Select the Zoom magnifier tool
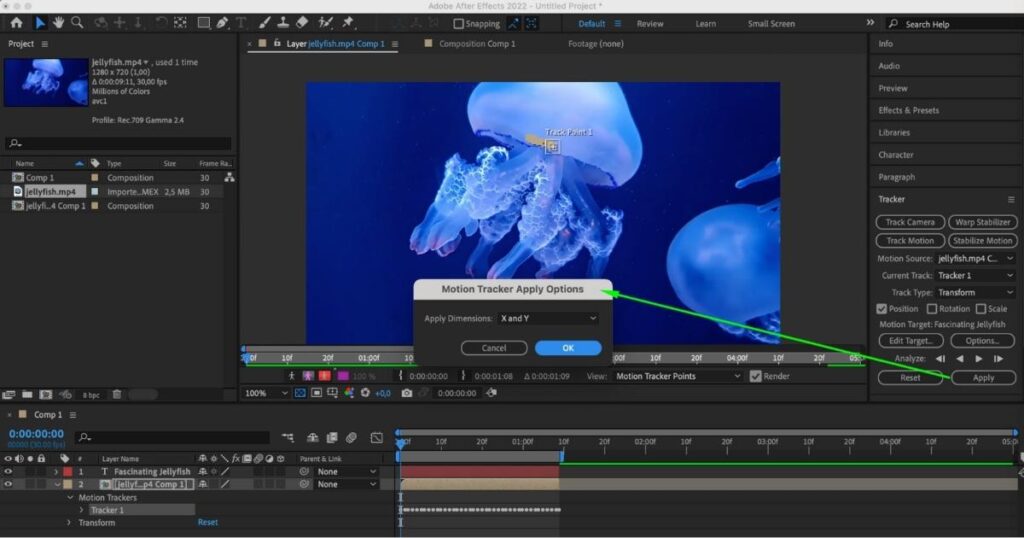This screenshot has height=538, width=1024. click(x=76, y=23)
